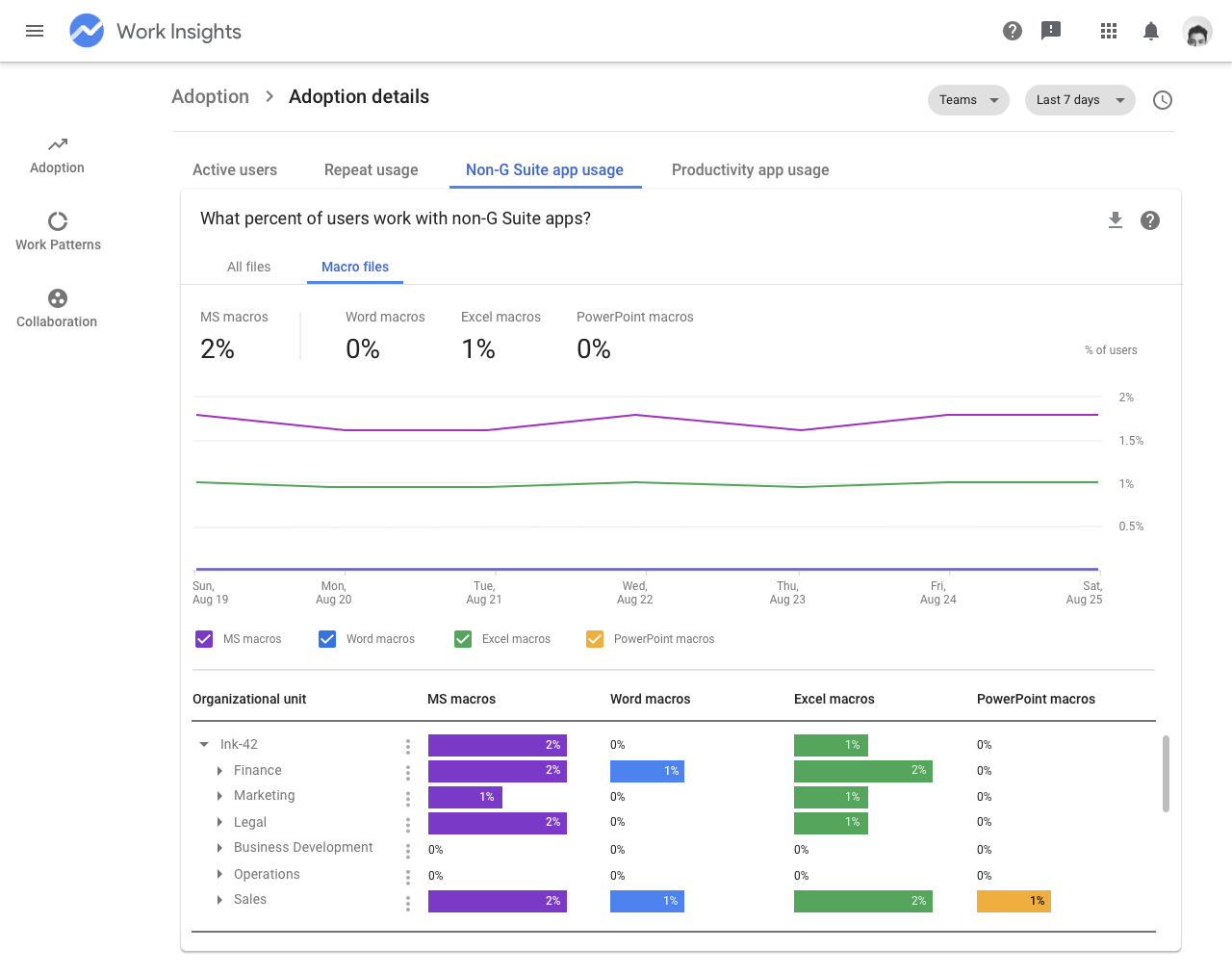1232x975 pixels.
Task: Toggle the Word macros legend checkbox
Action: click(327, 638)
